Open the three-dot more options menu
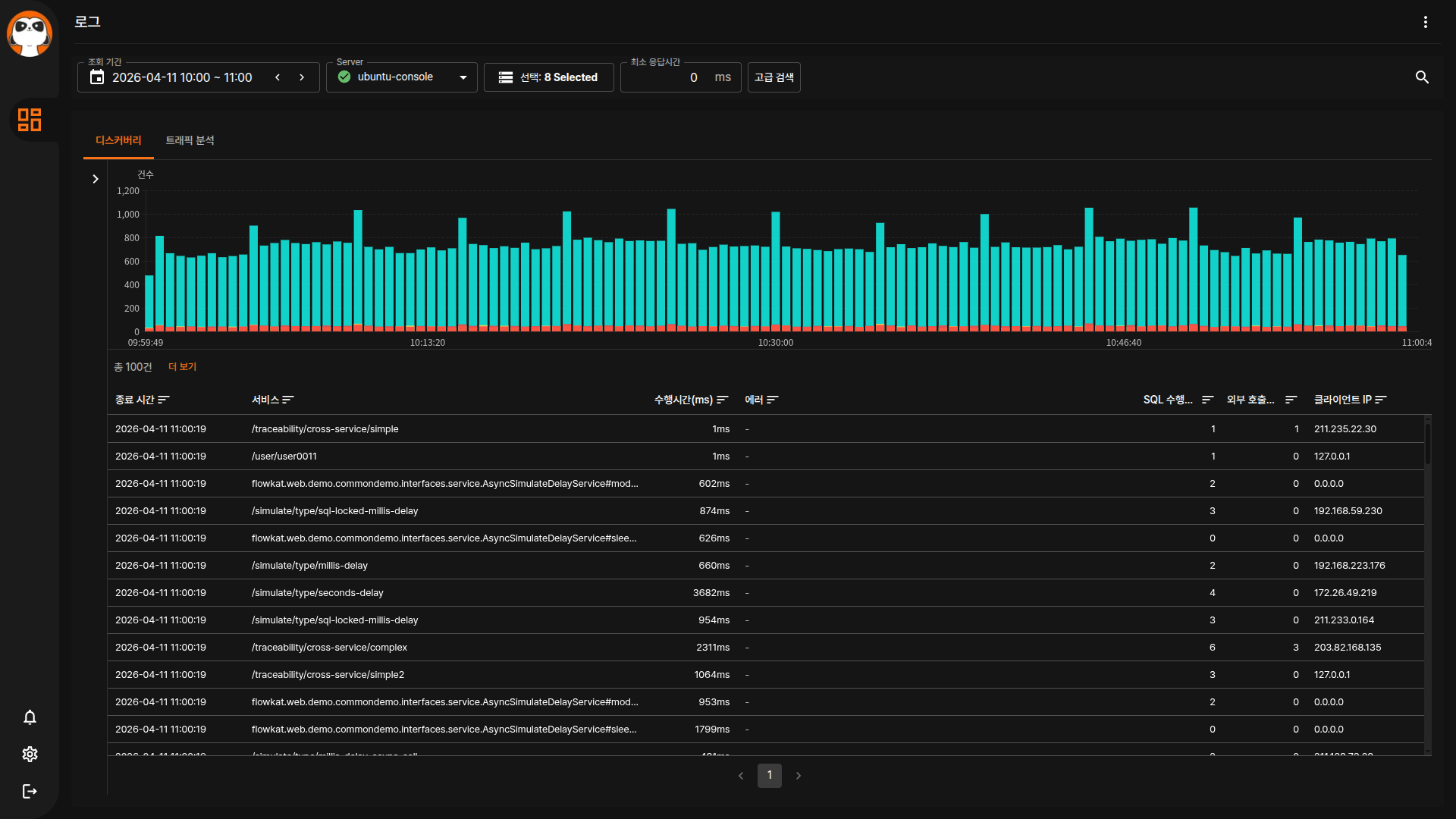The height and width of the screenshot is (819, 1456). [1425, 22]
